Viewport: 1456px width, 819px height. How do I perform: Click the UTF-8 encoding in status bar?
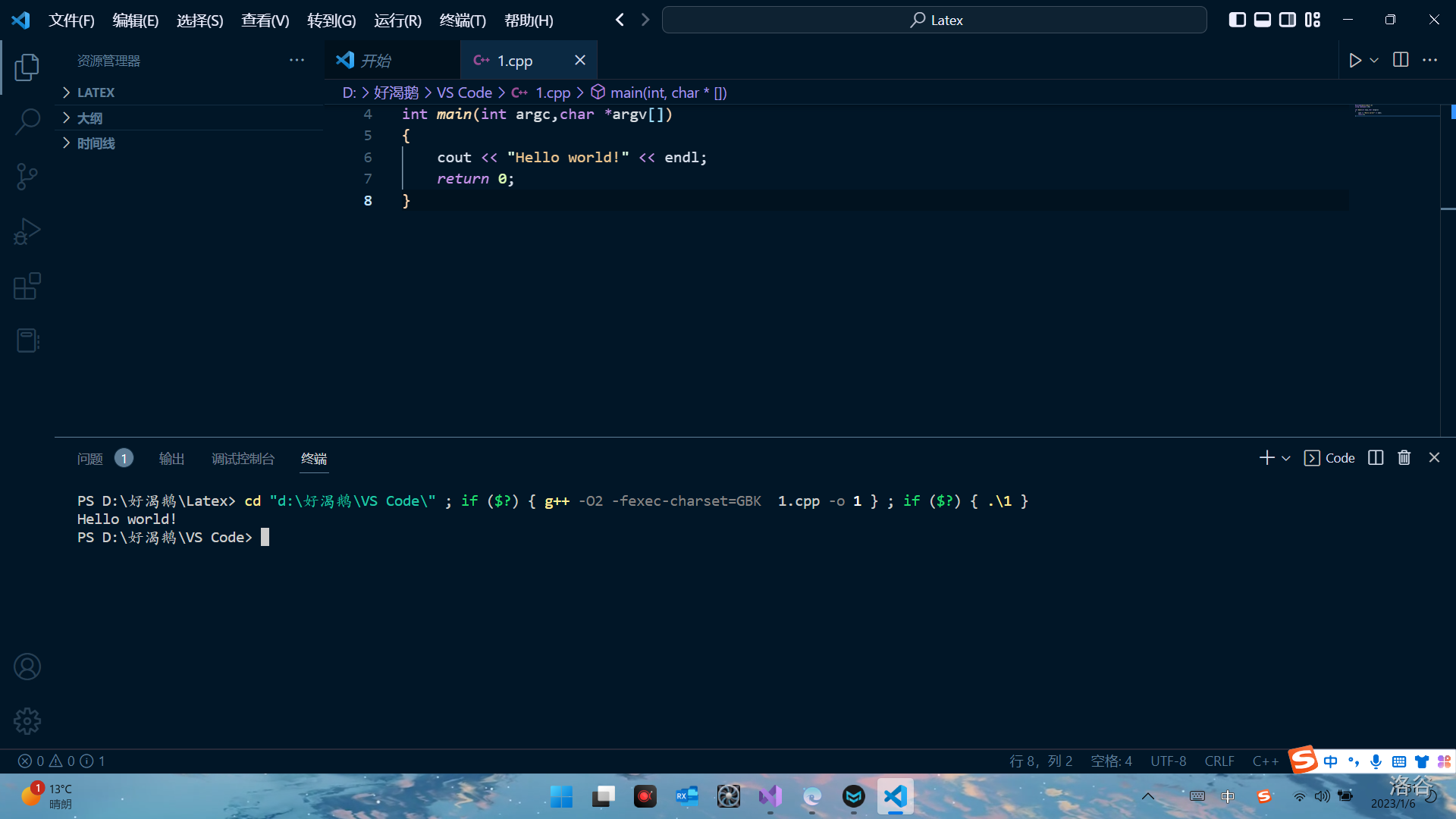tap(1168, 761)
